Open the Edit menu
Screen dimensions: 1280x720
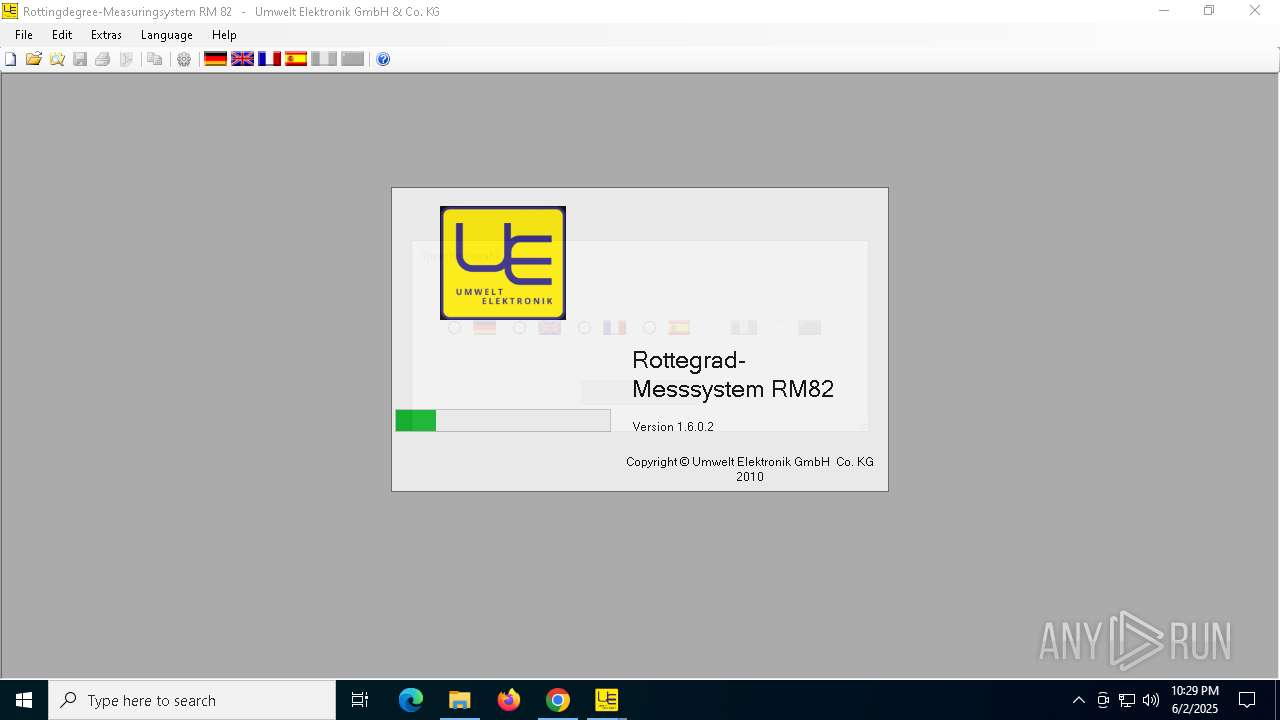62,35
